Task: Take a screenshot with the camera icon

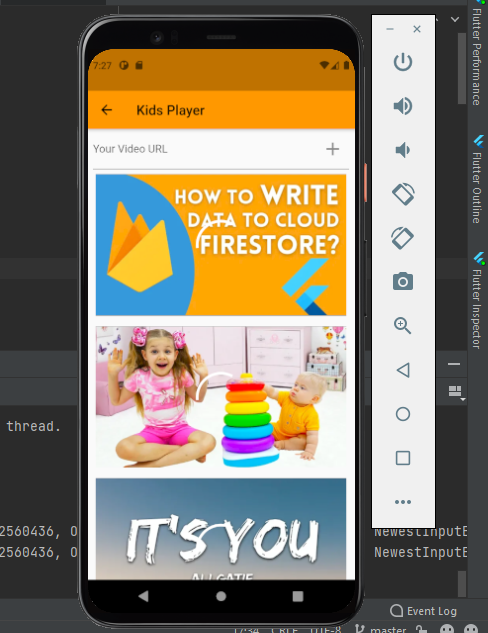Action: 403,281
